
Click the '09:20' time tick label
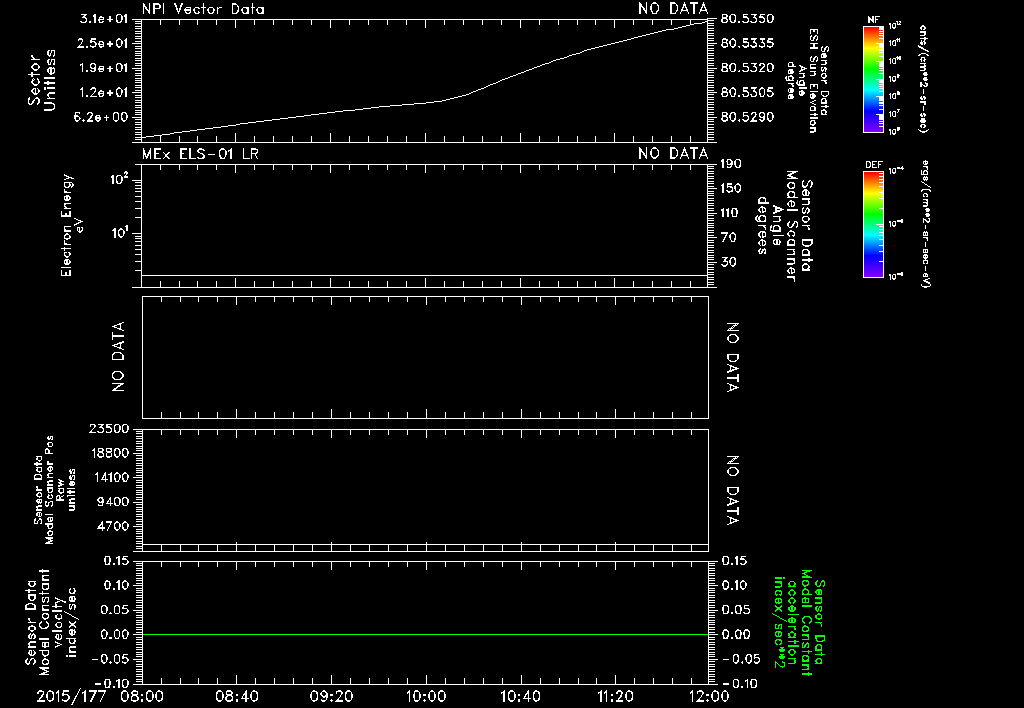(332, 696)
